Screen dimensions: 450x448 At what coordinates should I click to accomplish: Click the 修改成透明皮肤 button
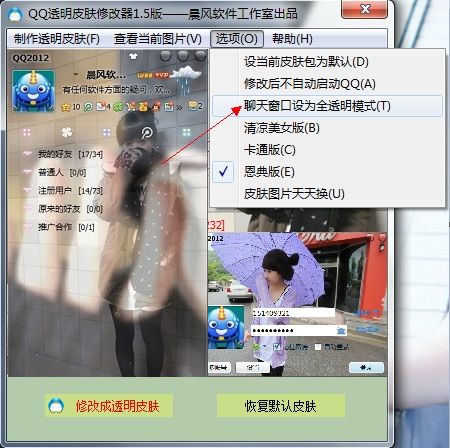(x=109, y=406)
